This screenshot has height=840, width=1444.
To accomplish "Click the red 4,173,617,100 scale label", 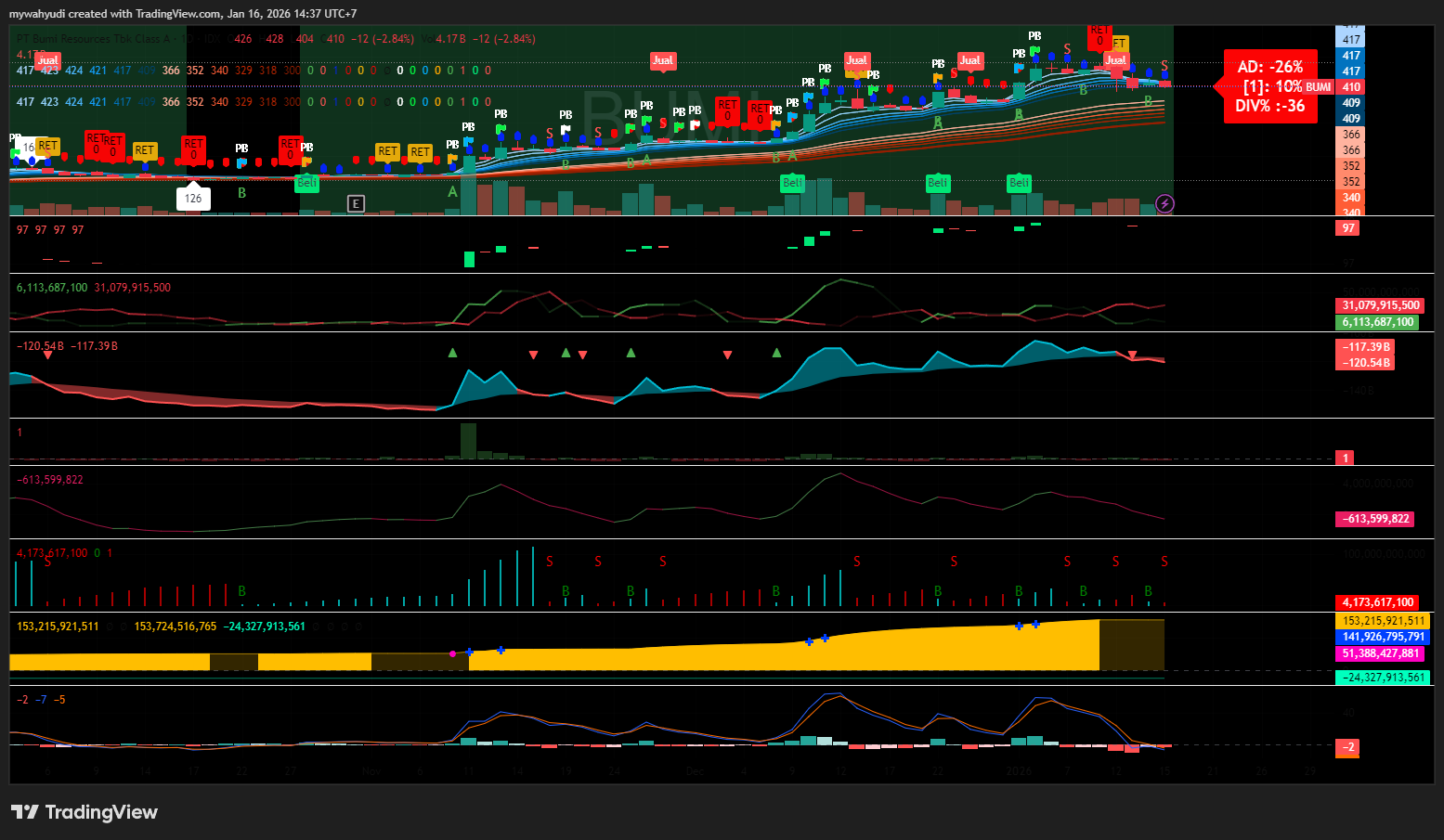I will point(1378,602).
